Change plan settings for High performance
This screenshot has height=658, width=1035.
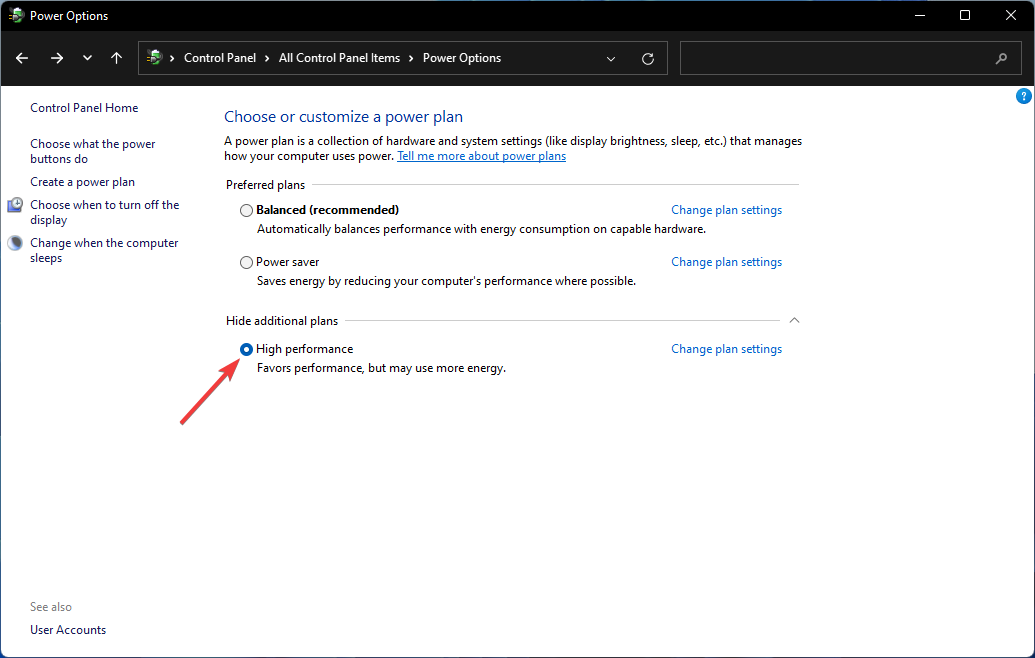point(726,348)
